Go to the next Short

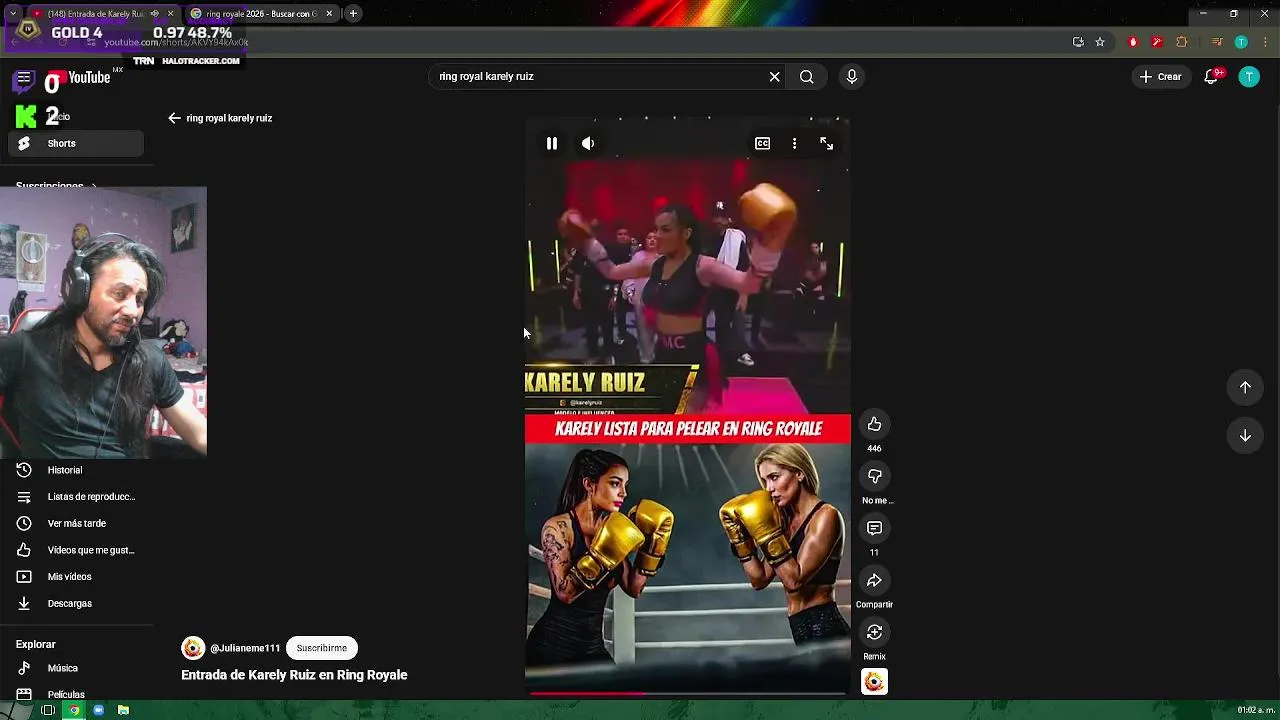pos(1245,435)
